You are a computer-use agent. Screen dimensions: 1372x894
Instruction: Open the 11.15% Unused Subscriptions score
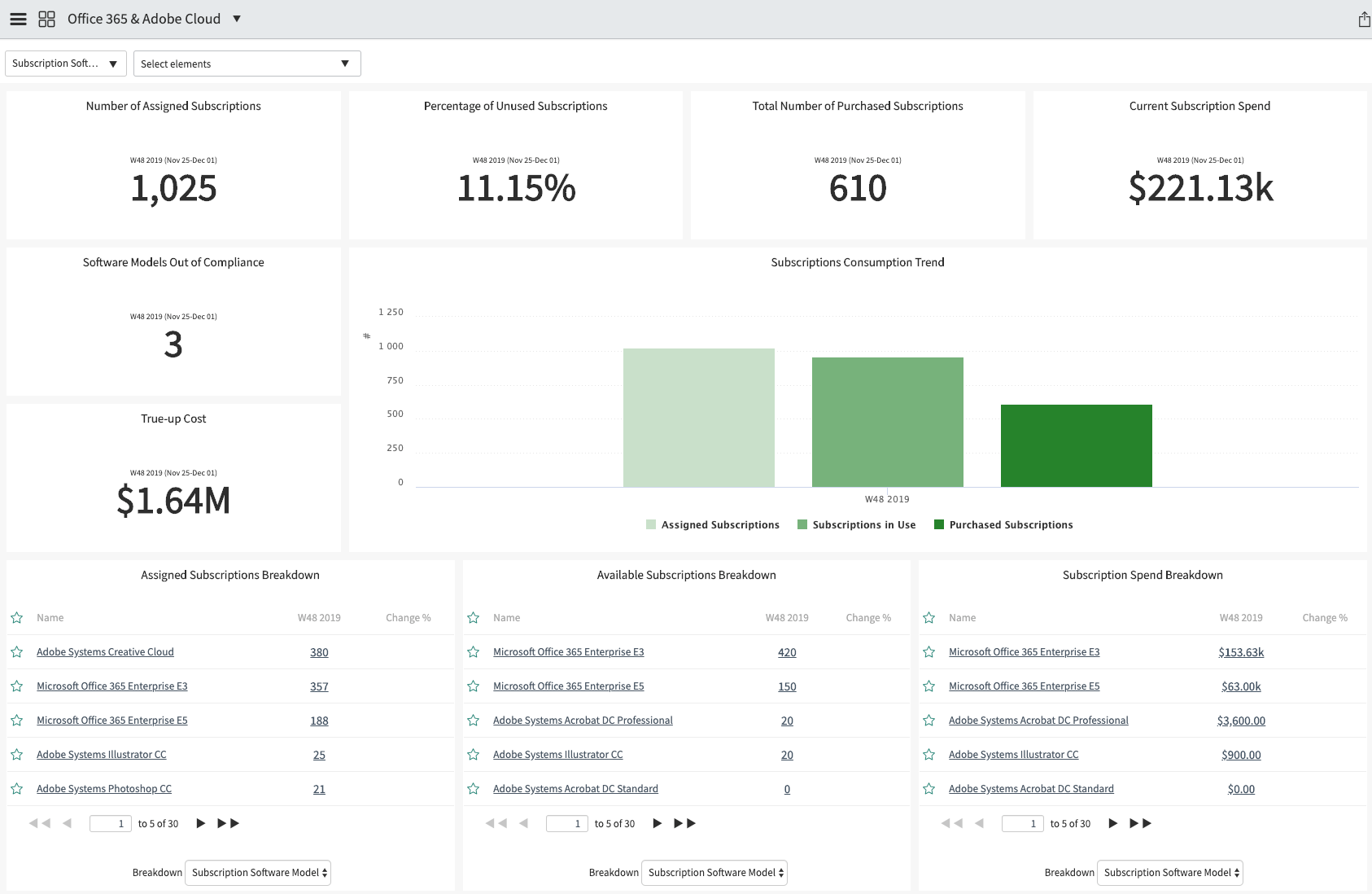coord(516,188)
